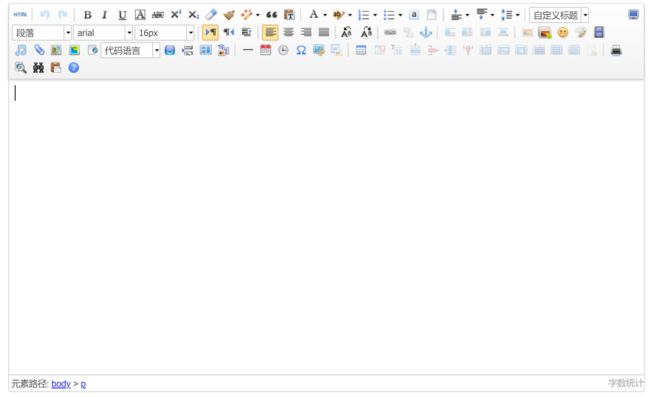Insert current time via clock icon
Viewport: 650px width, 397px height.
point(283,50)
